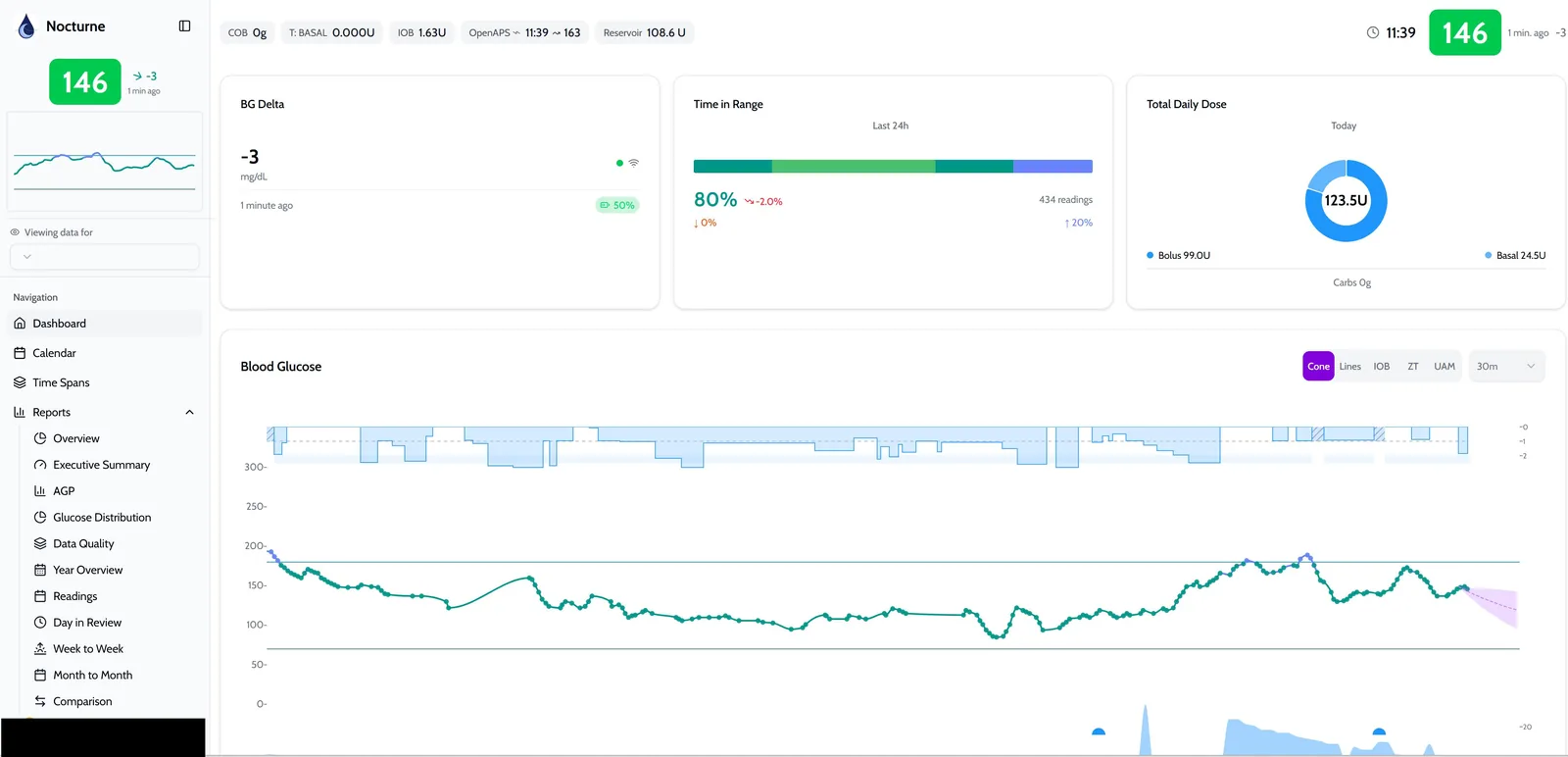
Task: Click the IOB 1.63U status pill
Action: 421,32
